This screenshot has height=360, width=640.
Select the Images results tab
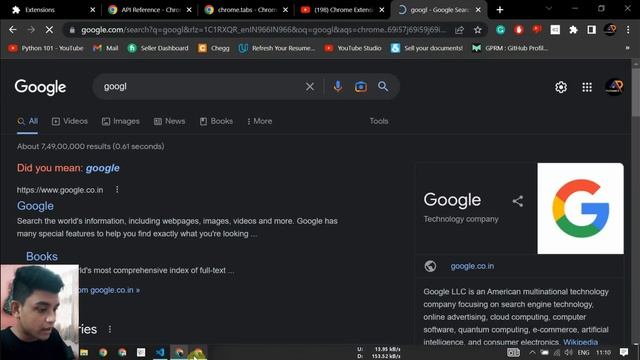pos(121,121)
